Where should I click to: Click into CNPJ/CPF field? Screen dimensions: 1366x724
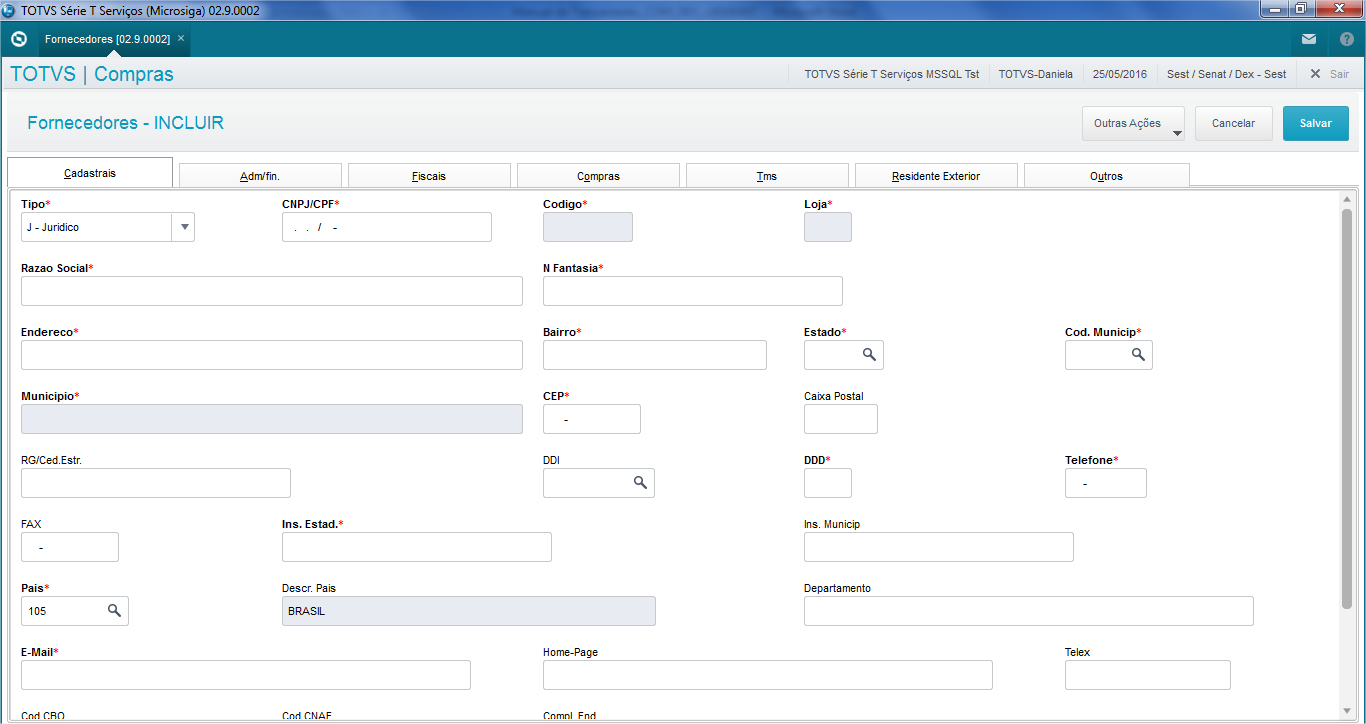[387, 227]
